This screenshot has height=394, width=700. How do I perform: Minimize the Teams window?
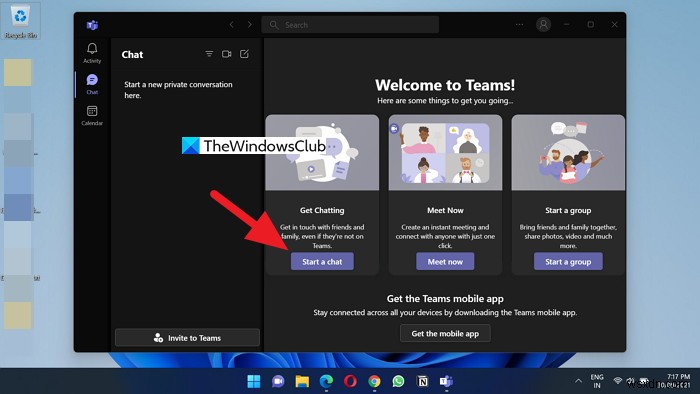(x=567, y=25)
